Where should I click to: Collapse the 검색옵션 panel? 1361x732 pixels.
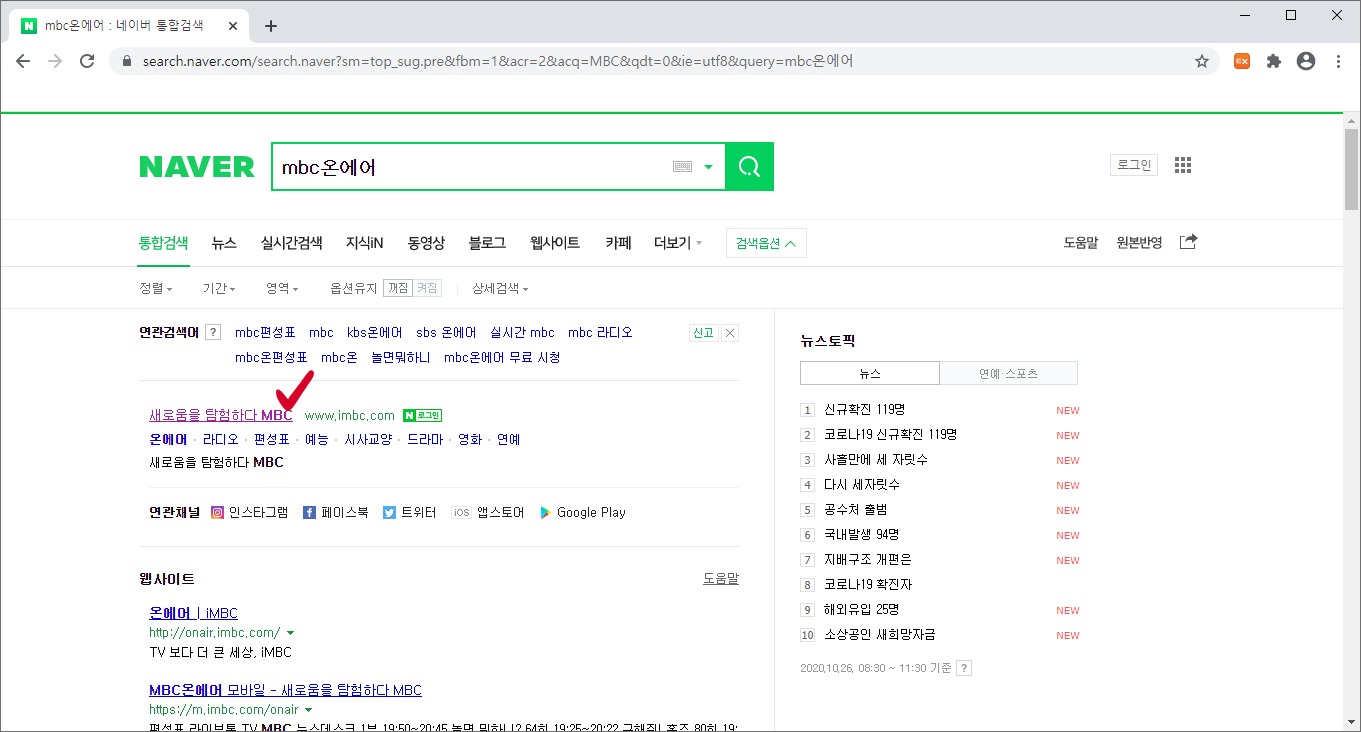pos(766,243)
